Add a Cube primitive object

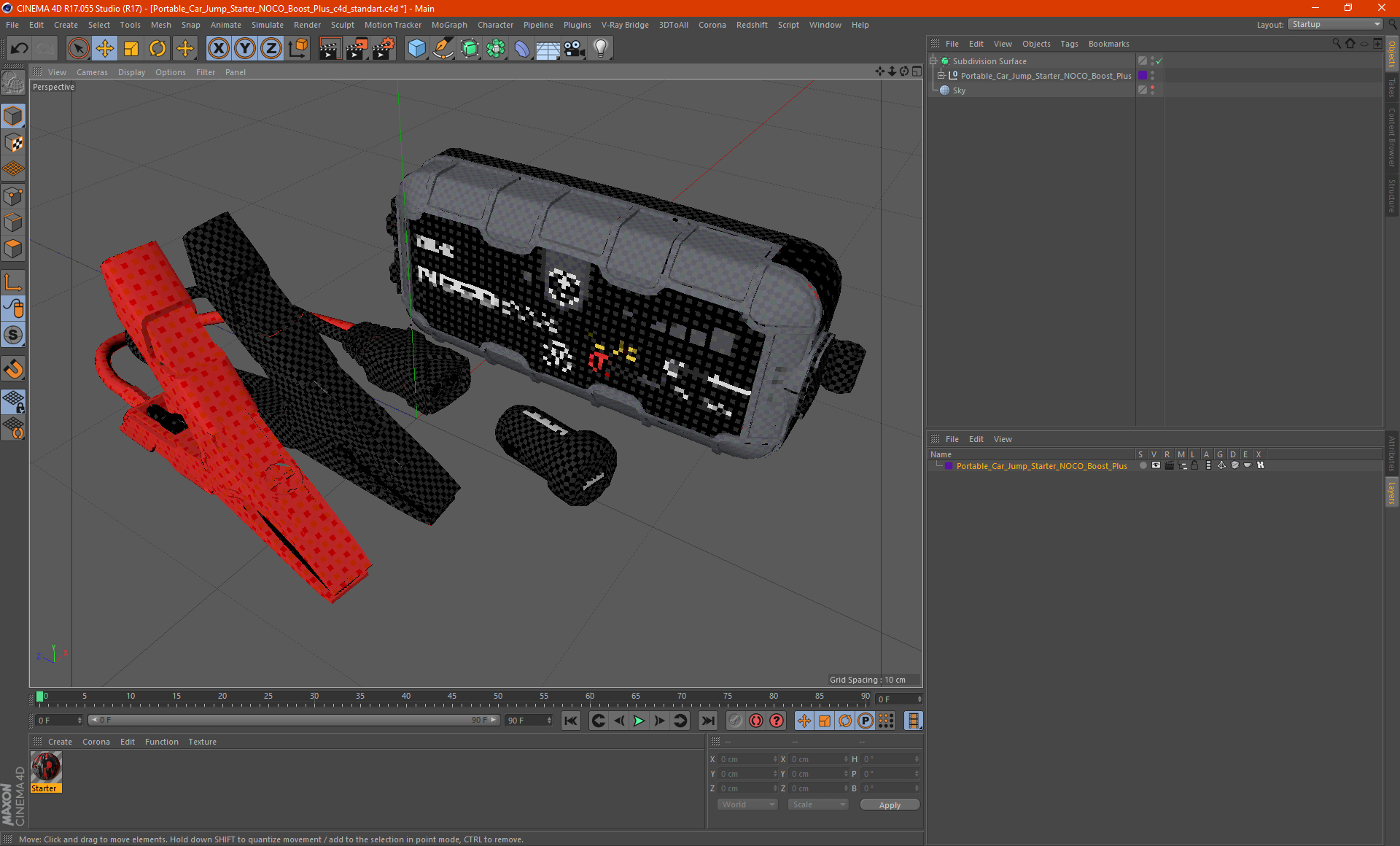[x=416, y=49]
